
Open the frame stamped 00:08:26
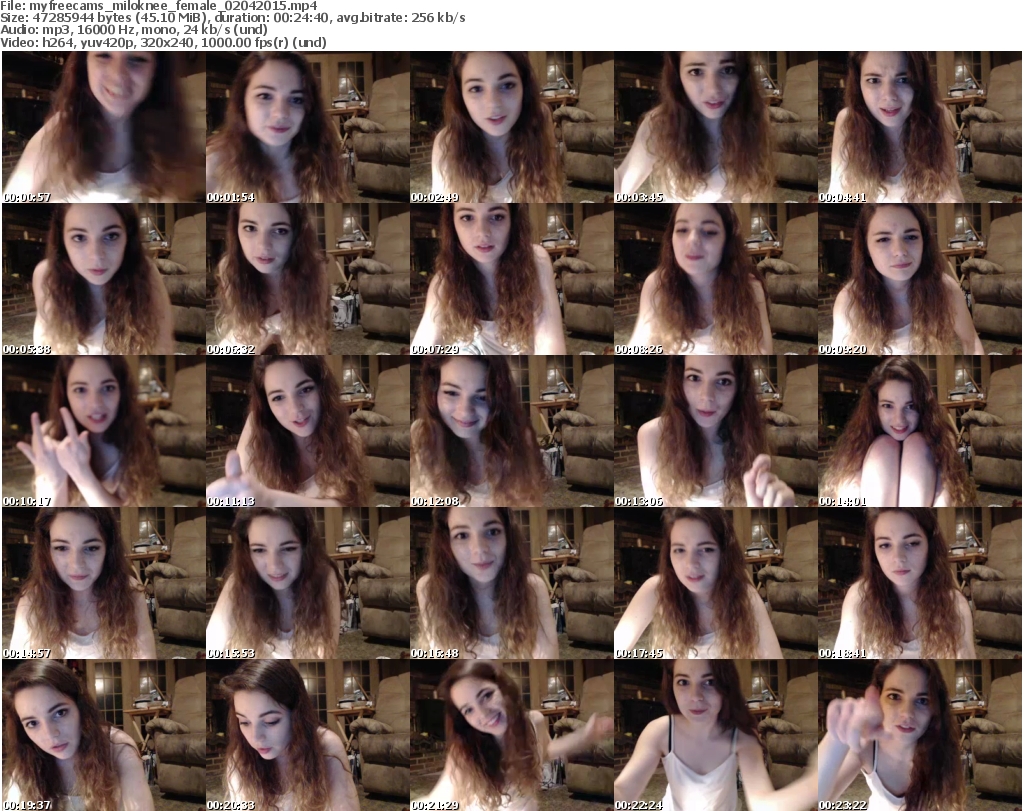click(715, 279)
